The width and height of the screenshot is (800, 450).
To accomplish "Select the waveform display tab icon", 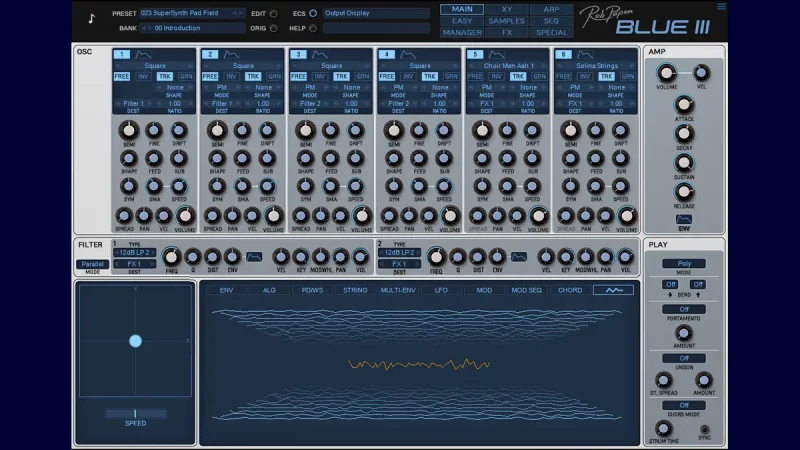I will 613,290.
